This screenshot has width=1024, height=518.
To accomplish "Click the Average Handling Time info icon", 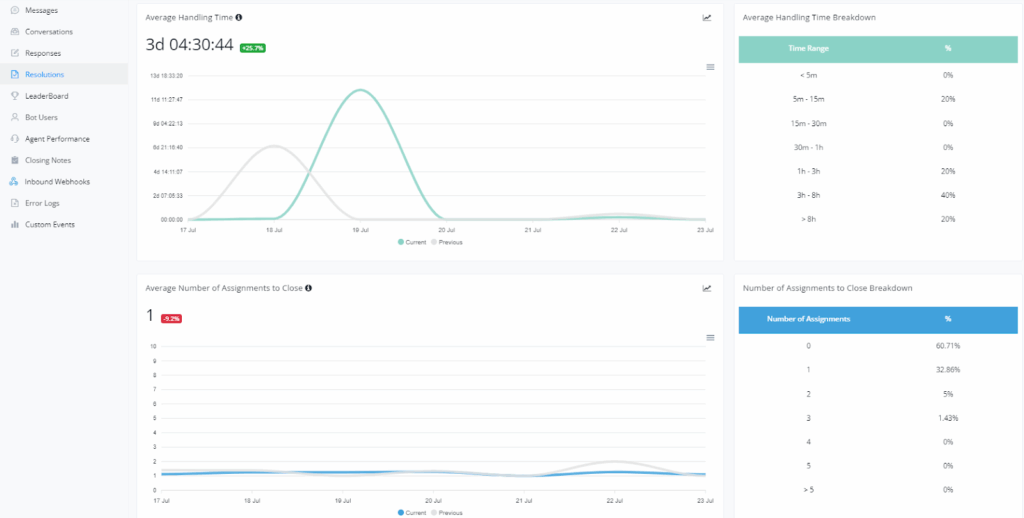I will point(238,18).
